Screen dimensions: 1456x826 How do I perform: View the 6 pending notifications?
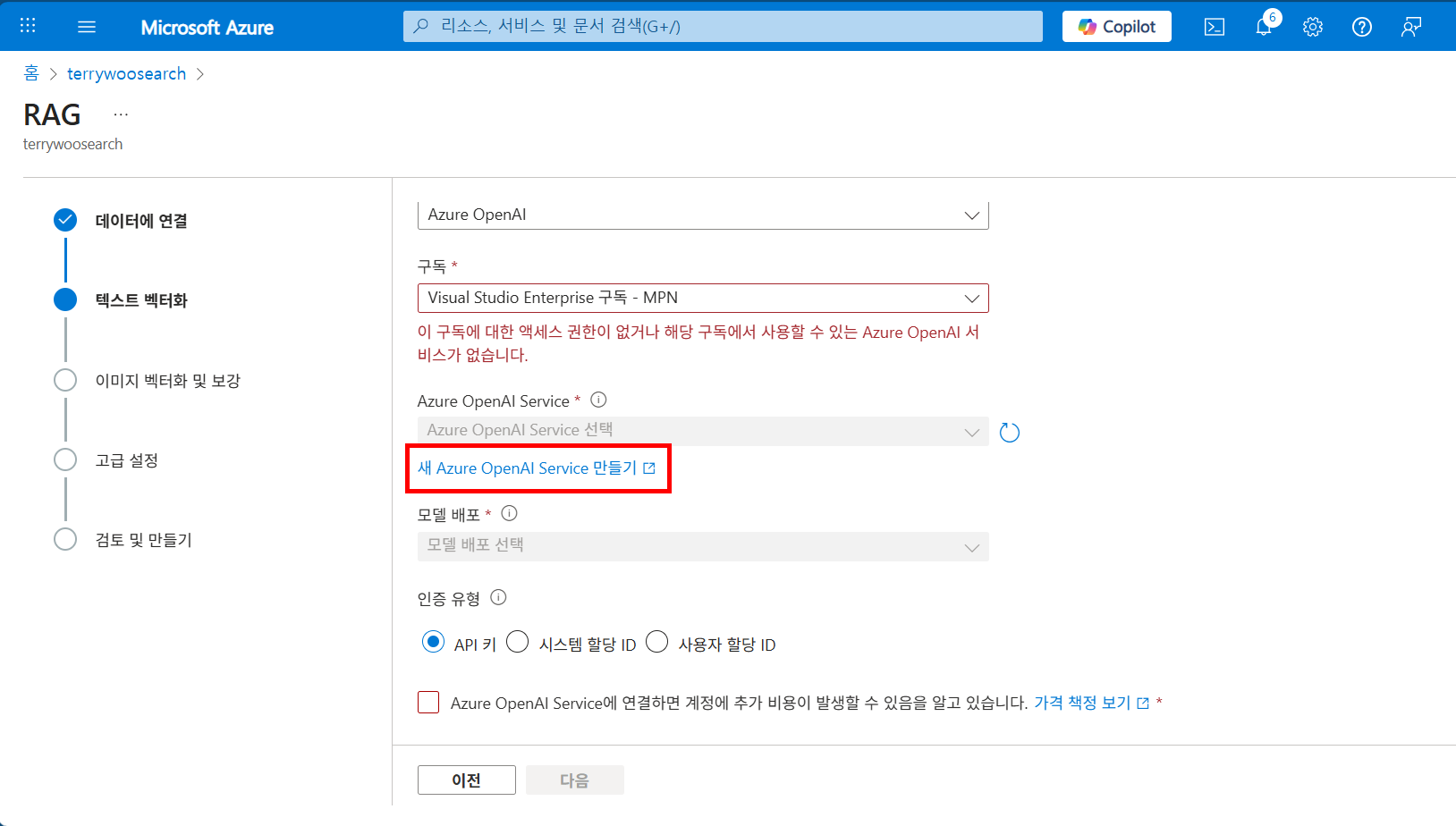(x=1263, y=27)
